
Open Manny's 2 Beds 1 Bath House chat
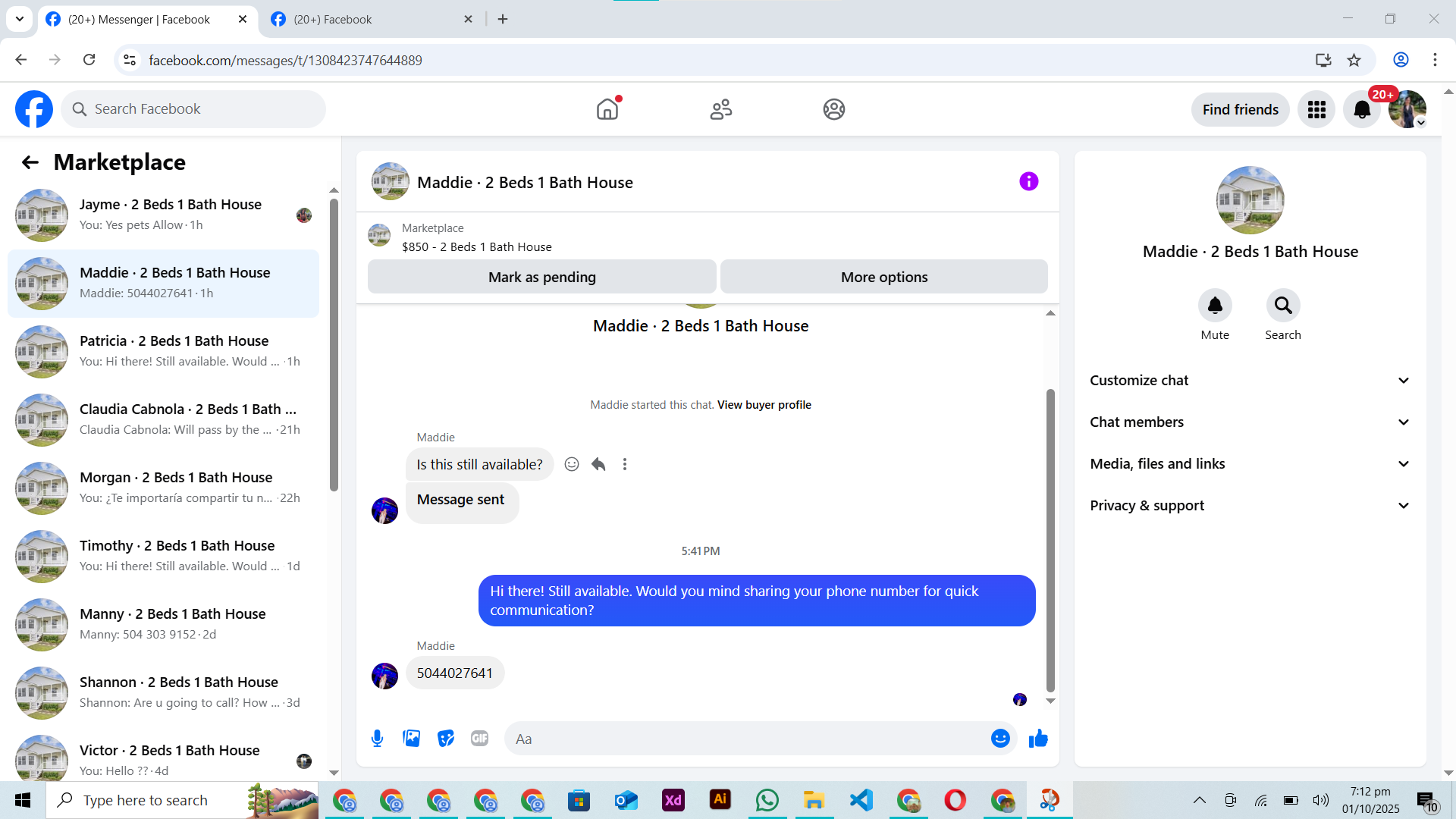163,625
